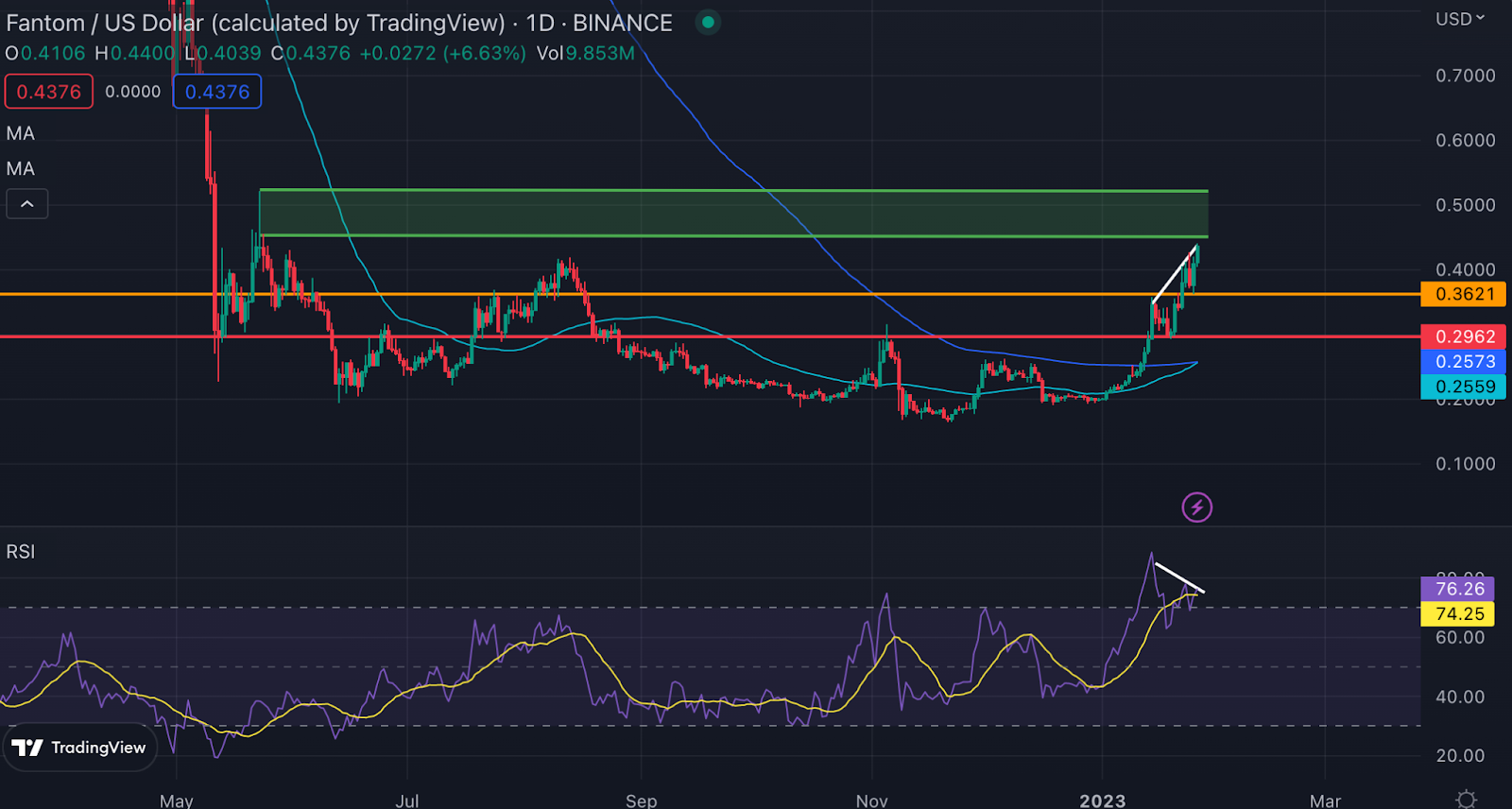Click the blue-bordered 0.4376 price box

coord(217,92)
